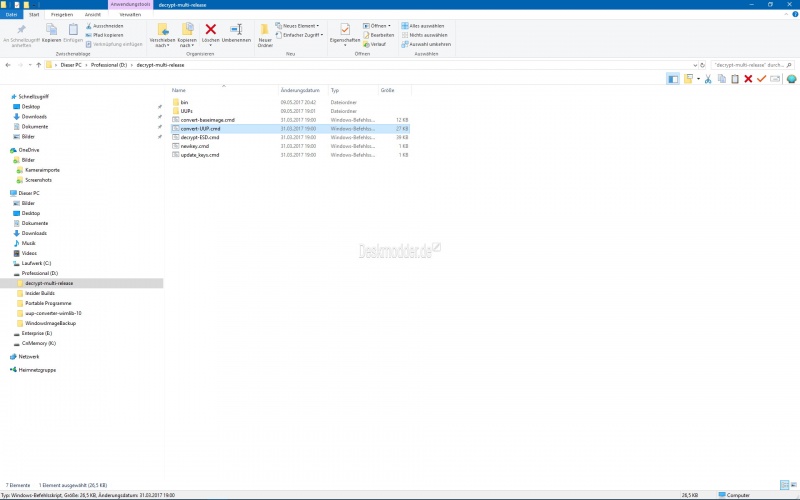
Task: Click 'Nichts auswählen' in the ribbon
Action: coord(424,35)
